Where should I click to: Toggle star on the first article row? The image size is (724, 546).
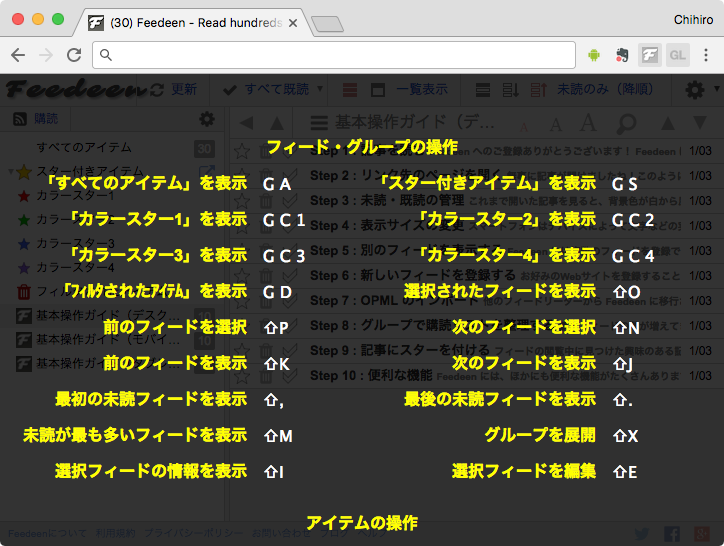pyautogui.click(x=242, y=151)
